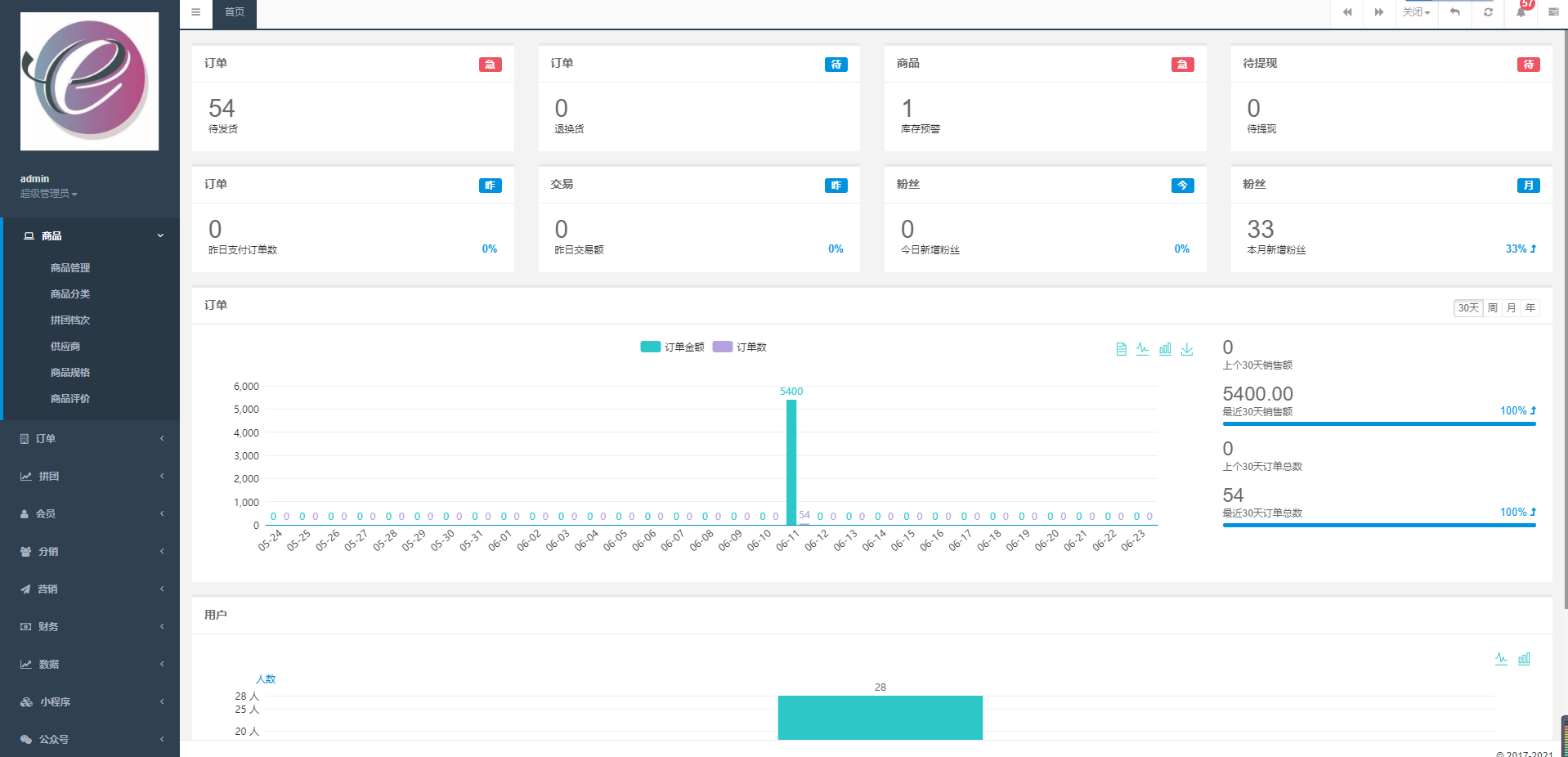
Task: Open data view in order chart
Action: point(1121,349)
